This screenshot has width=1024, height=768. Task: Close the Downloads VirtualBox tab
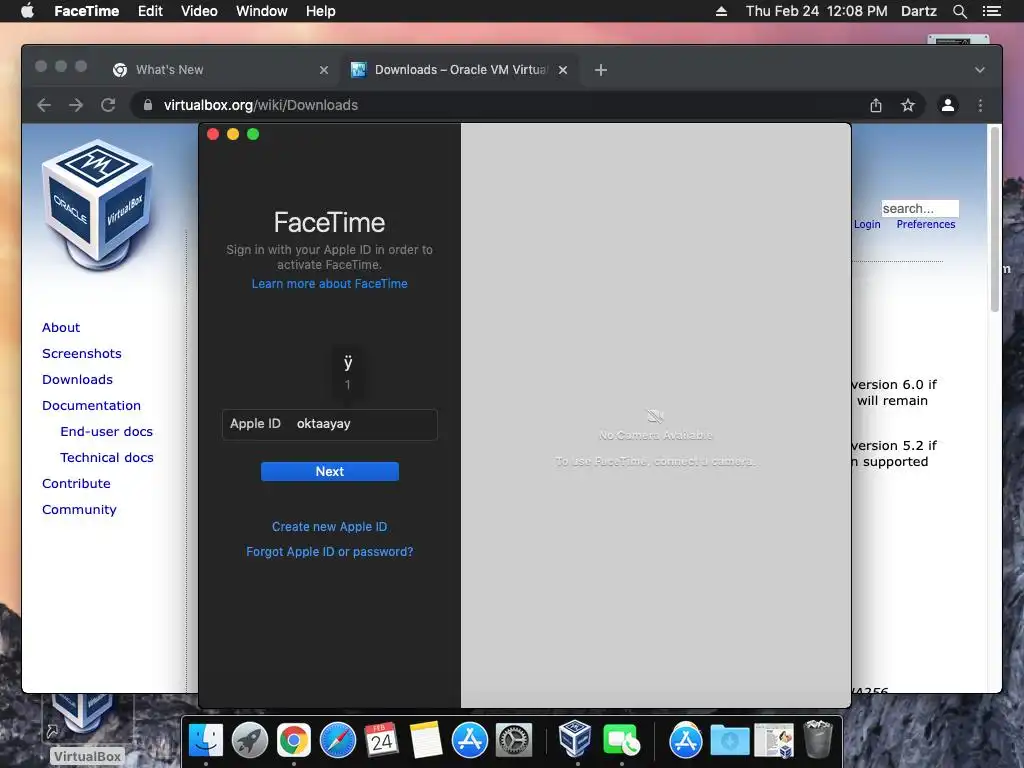point(563,70)
